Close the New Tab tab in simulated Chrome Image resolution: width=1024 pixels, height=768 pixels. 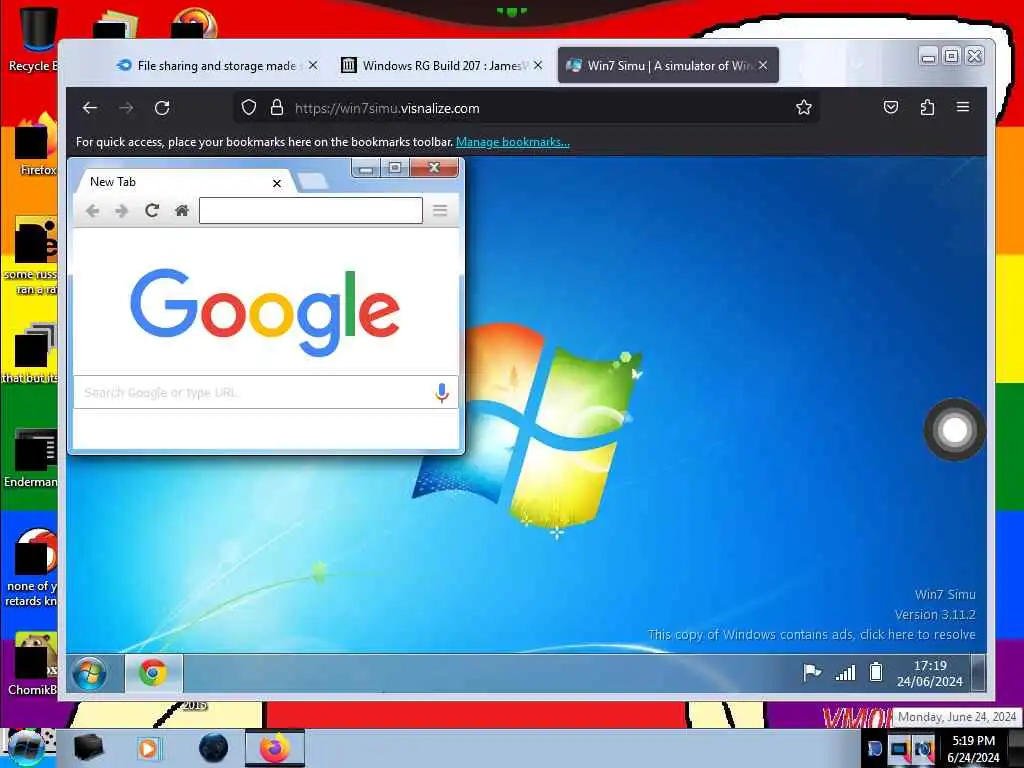[277, 184]
